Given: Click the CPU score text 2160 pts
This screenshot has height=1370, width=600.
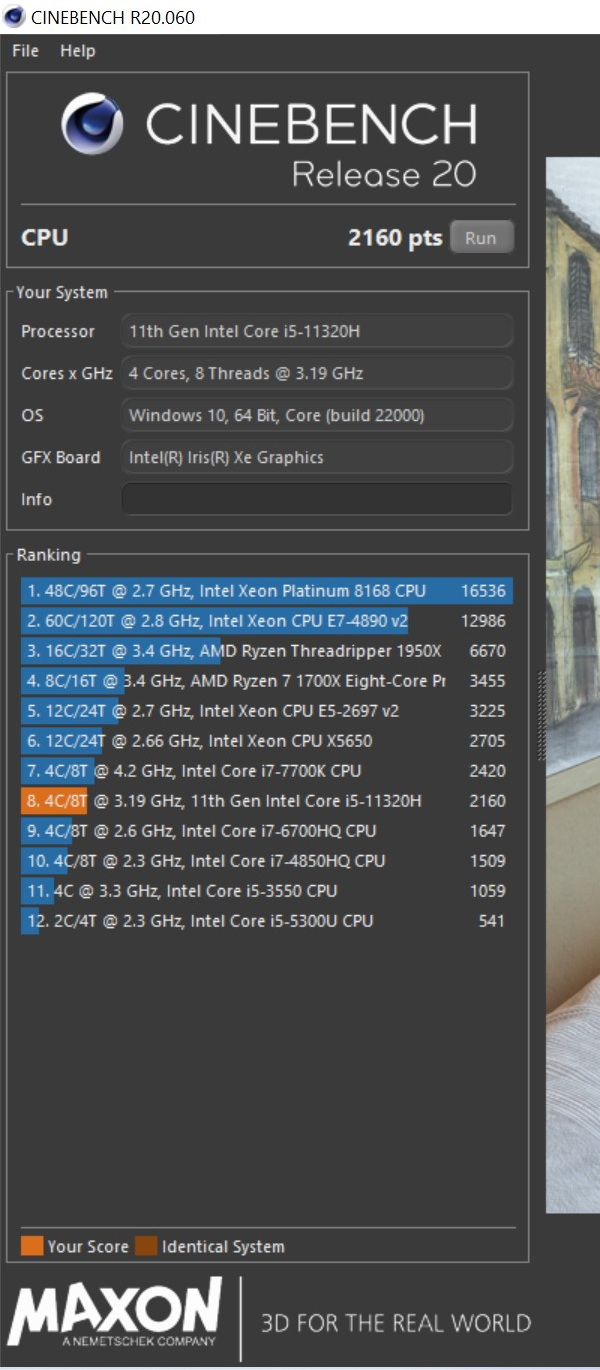Looking at the screenshot, I should [395, 238].
